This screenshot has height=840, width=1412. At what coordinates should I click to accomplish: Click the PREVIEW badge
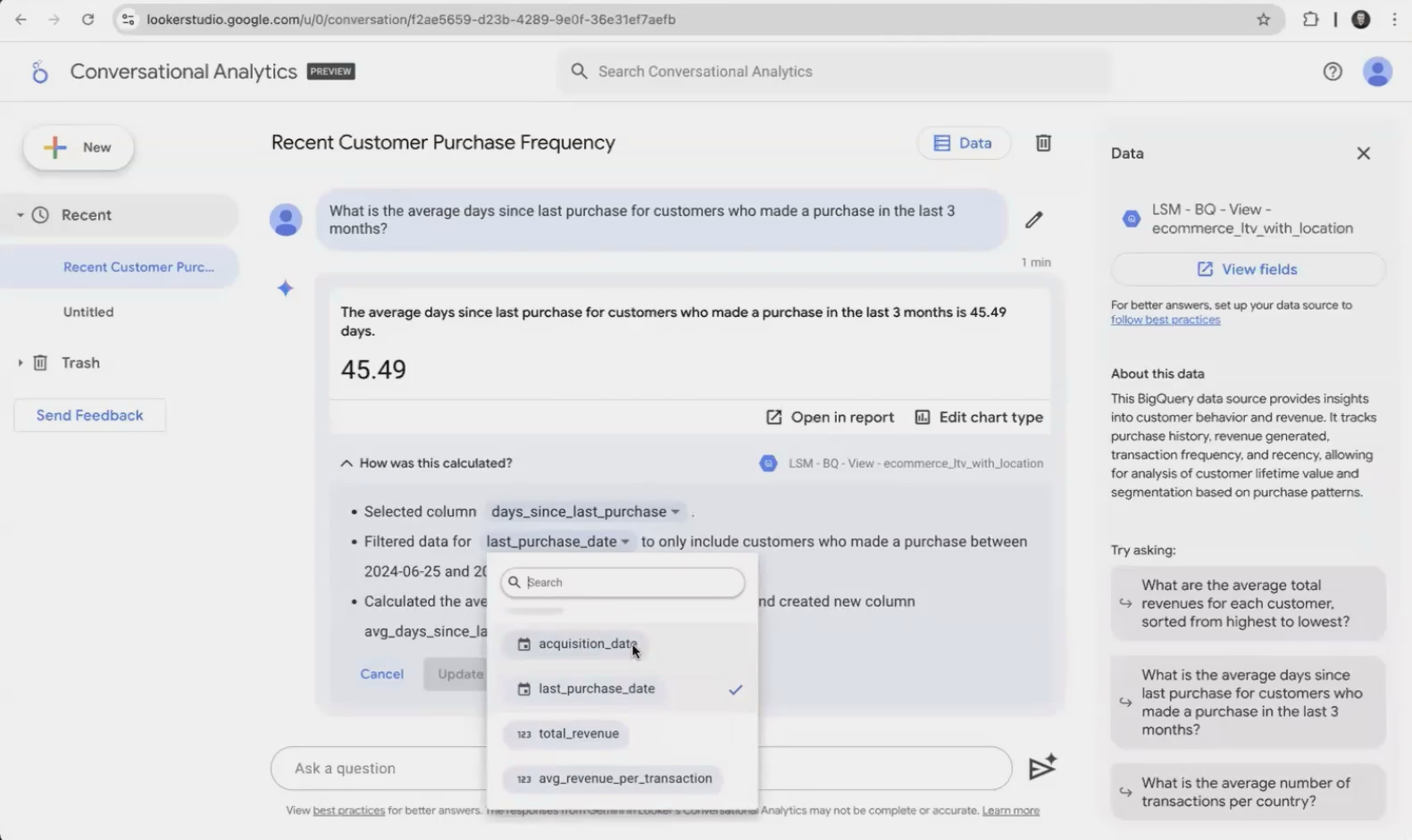(x=330, y=71)
